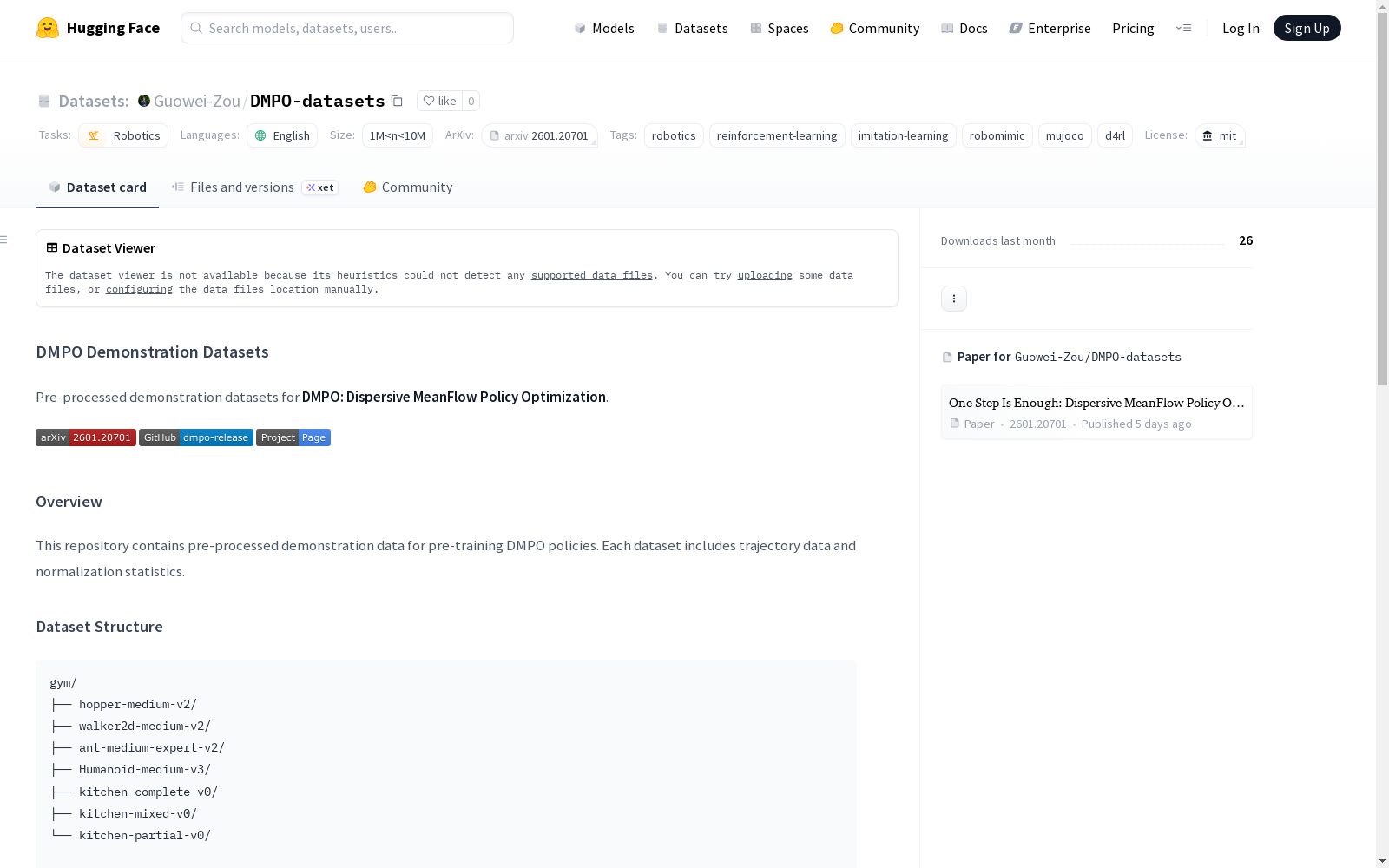Open the configuring link in Dataset Viewer
Viewport: 1389px width, 868px height.
point(139,289)
